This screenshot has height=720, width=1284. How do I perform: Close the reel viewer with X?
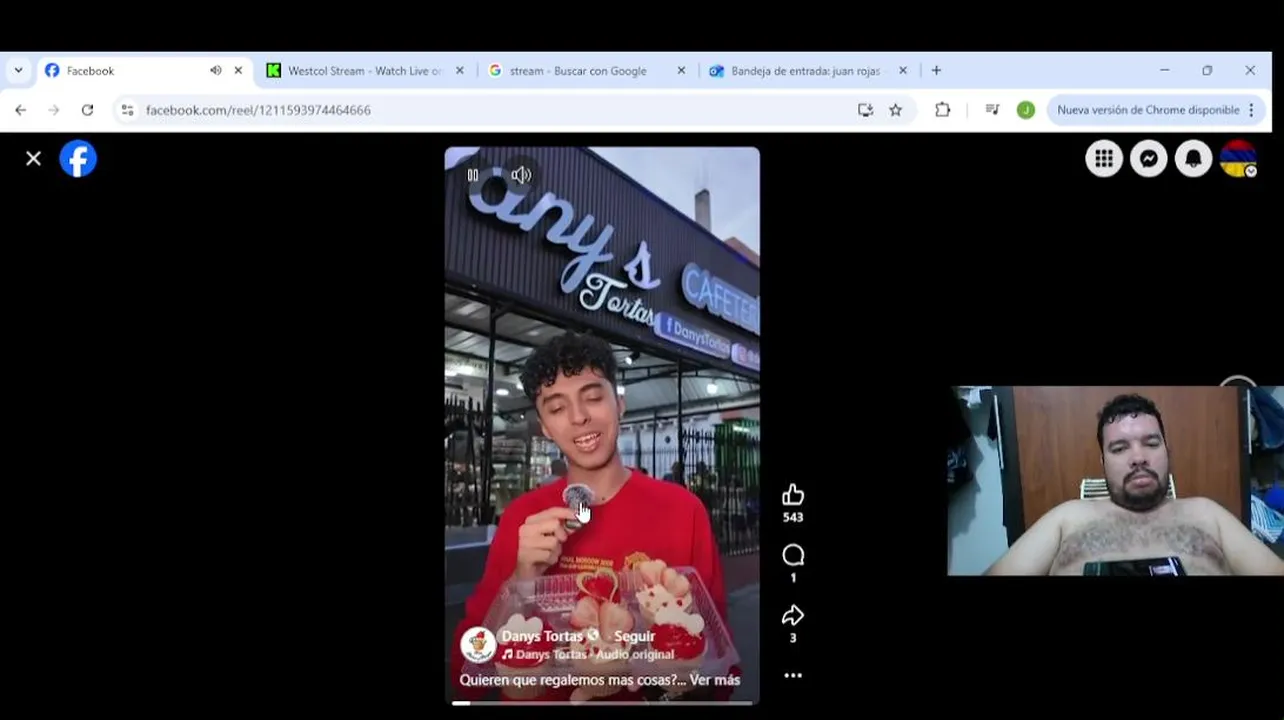[33, 158]
